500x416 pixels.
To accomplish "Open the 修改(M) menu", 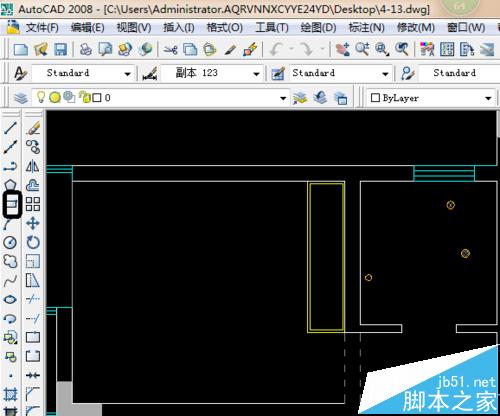I will (x=416, y=27).
